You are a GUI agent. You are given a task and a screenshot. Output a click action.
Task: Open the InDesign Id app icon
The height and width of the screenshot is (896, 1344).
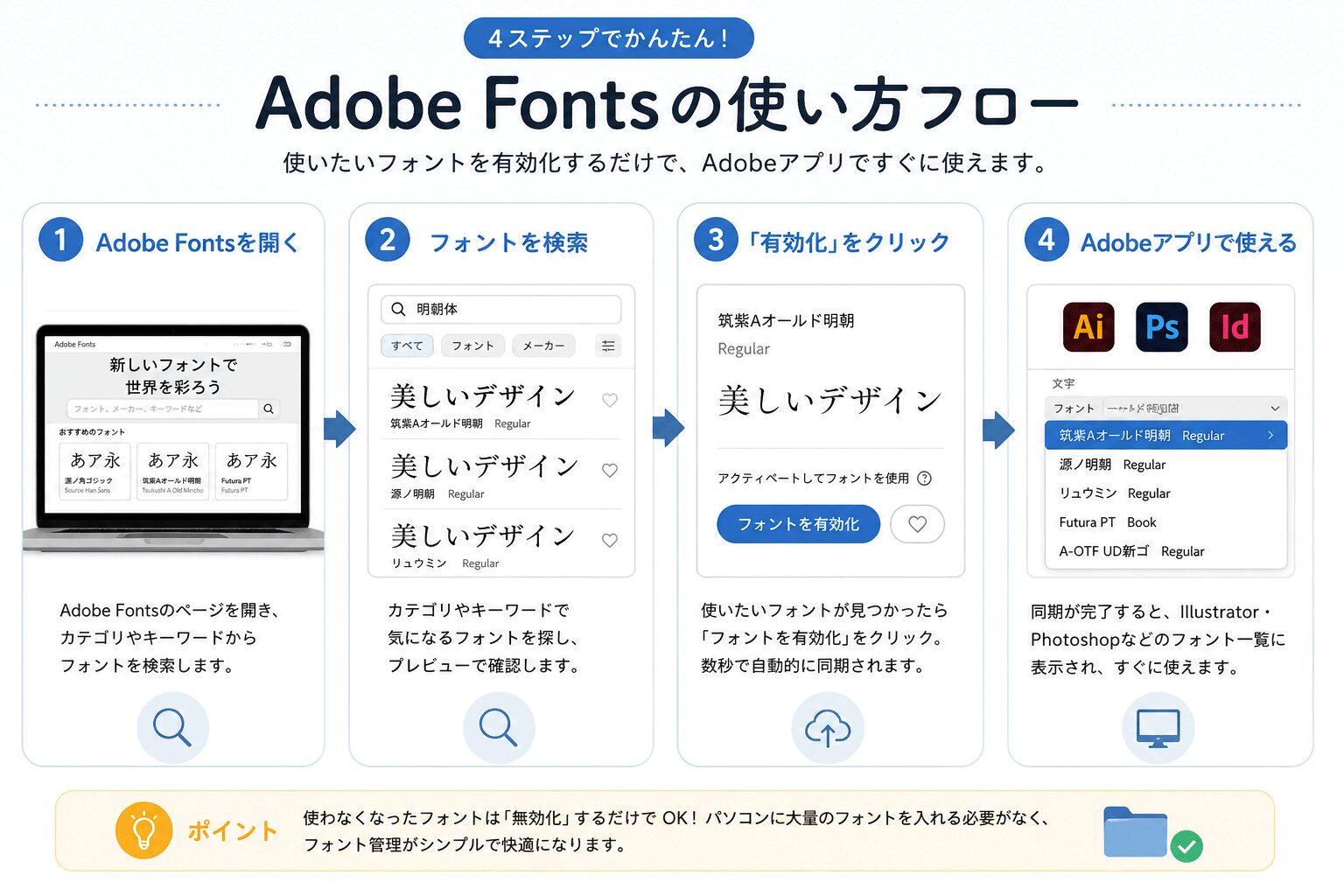pos(1235,326)
